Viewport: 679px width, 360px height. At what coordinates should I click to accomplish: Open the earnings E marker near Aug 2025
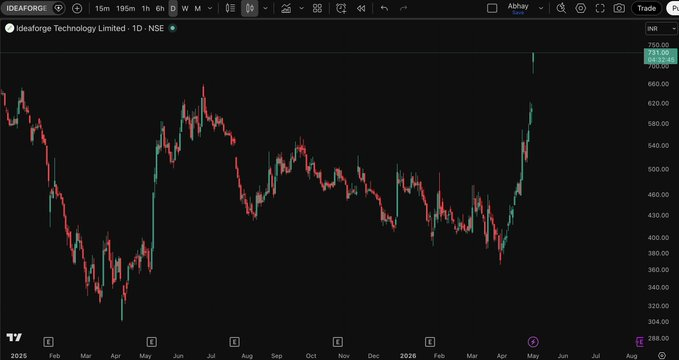234,342
